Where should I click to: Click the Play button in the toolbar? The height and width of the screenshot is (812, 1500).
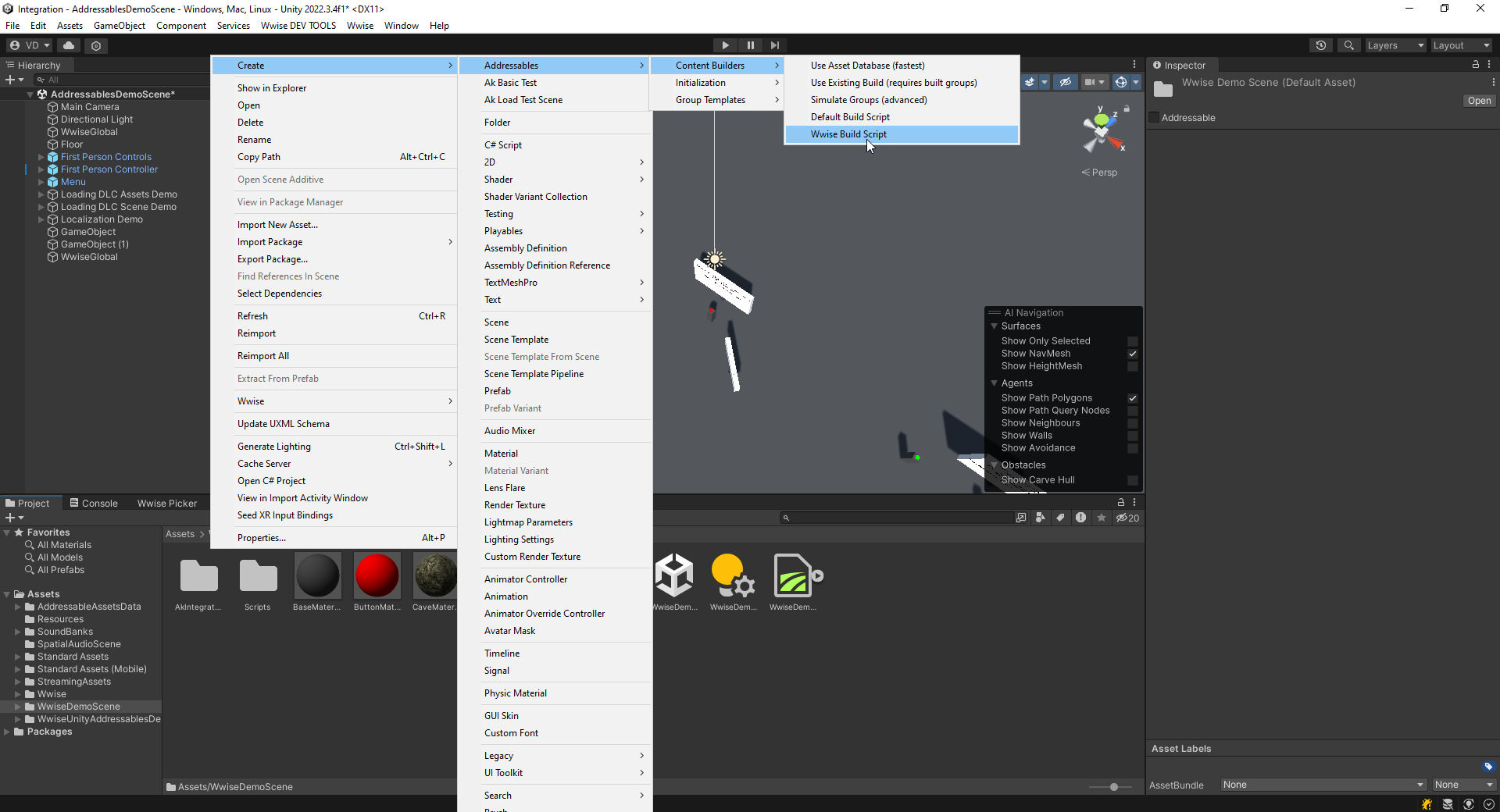(725, 45)
